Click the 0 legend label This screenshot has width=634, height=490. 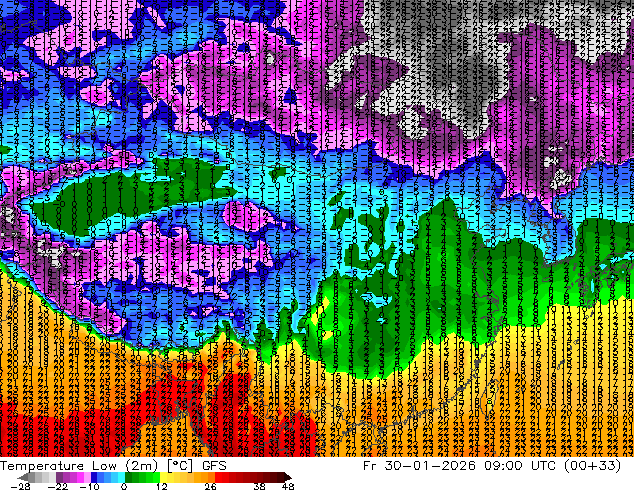point(124,486)
